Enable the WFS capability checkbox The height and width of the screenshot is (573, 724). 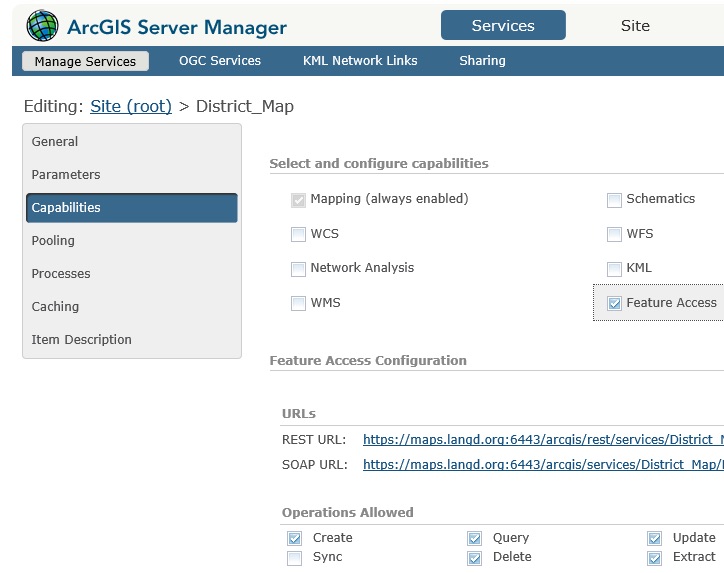click(x=614, y=235)
